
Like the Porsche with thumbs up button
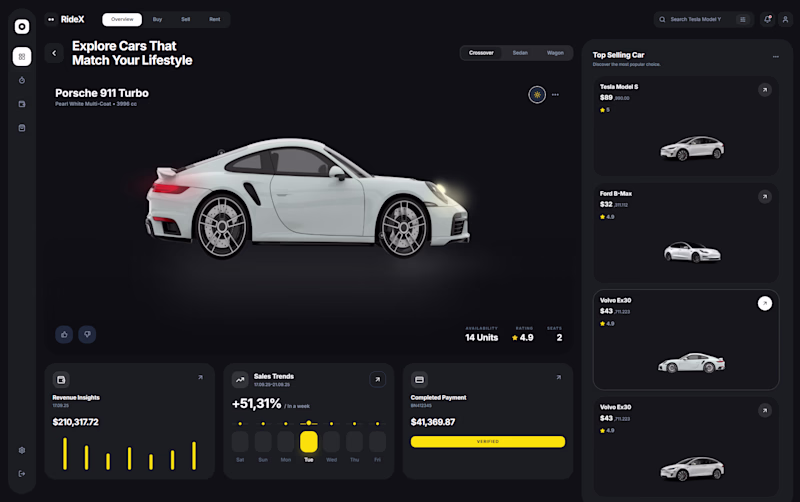click(x=64, y=335)
